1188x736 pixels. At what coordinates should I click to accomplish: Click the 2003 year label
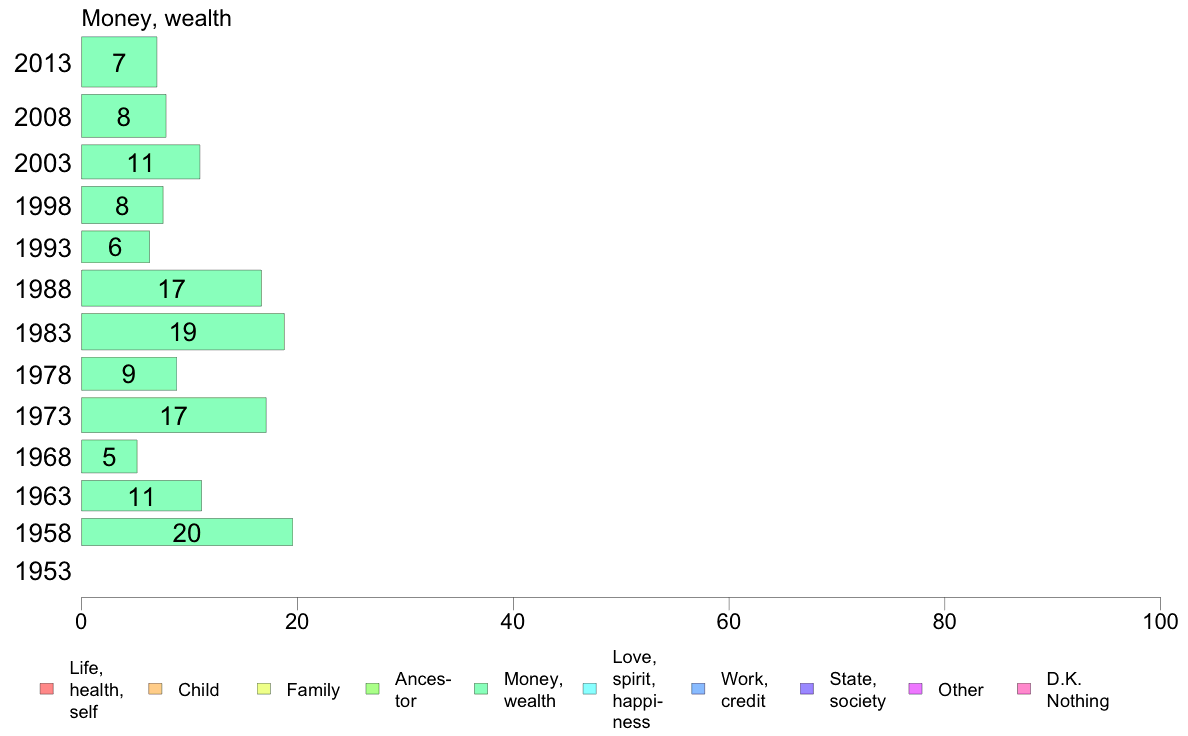coord(42,163)
